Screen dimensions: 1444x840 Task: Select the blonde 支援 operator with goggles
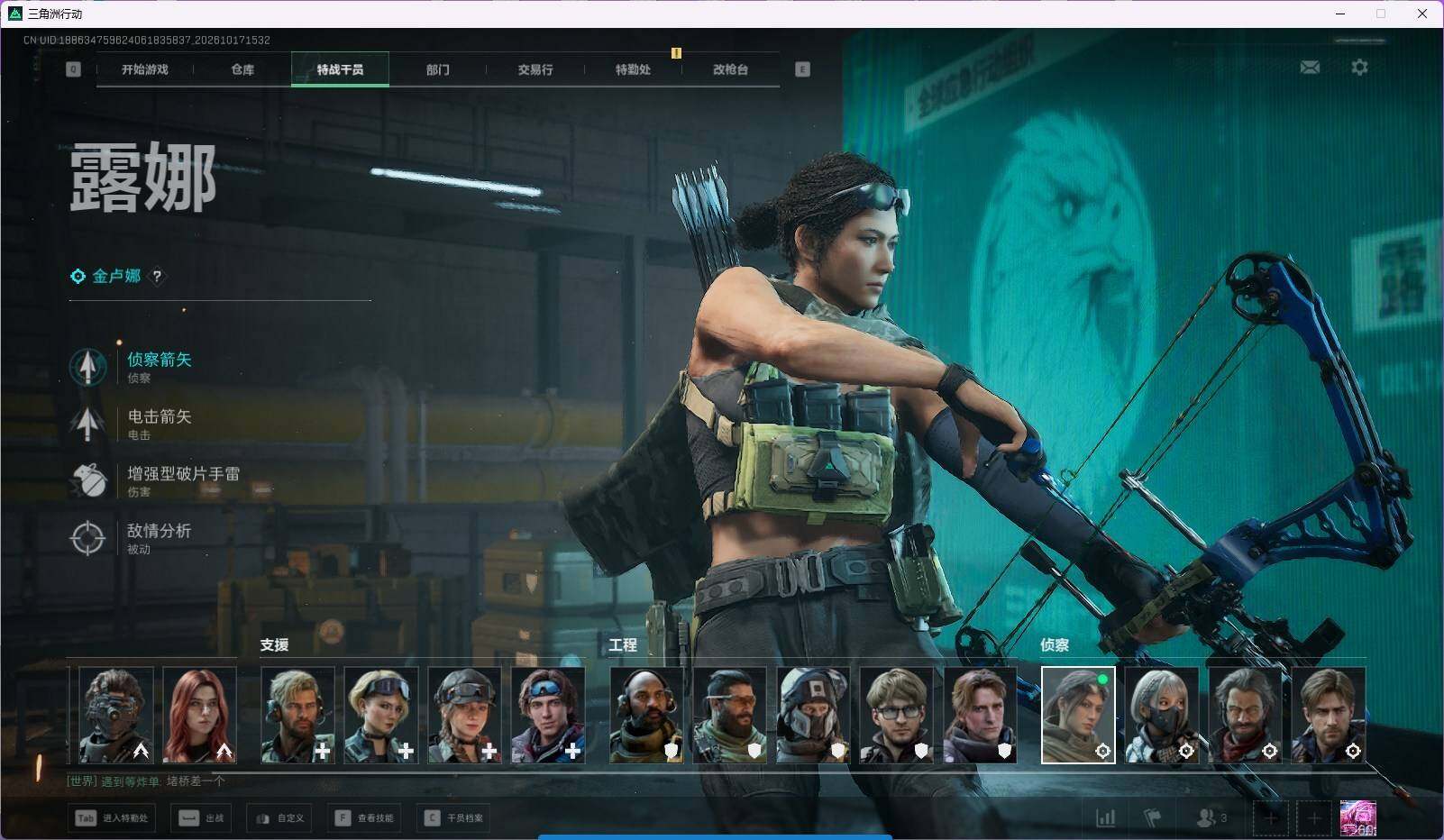381,716
